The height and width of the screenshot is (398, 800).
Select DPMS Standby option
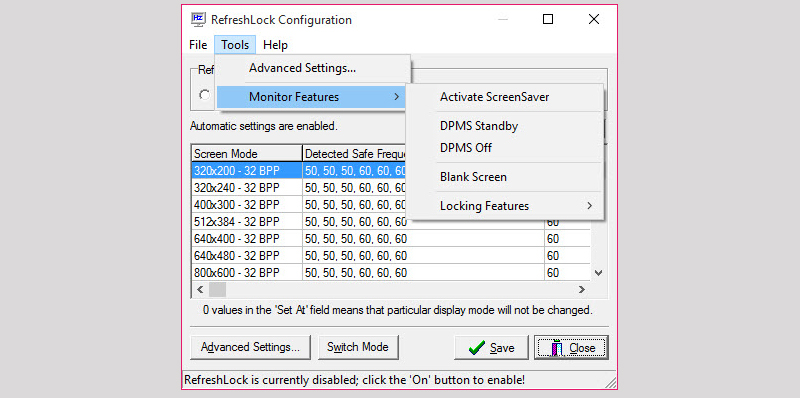(505, 126)
